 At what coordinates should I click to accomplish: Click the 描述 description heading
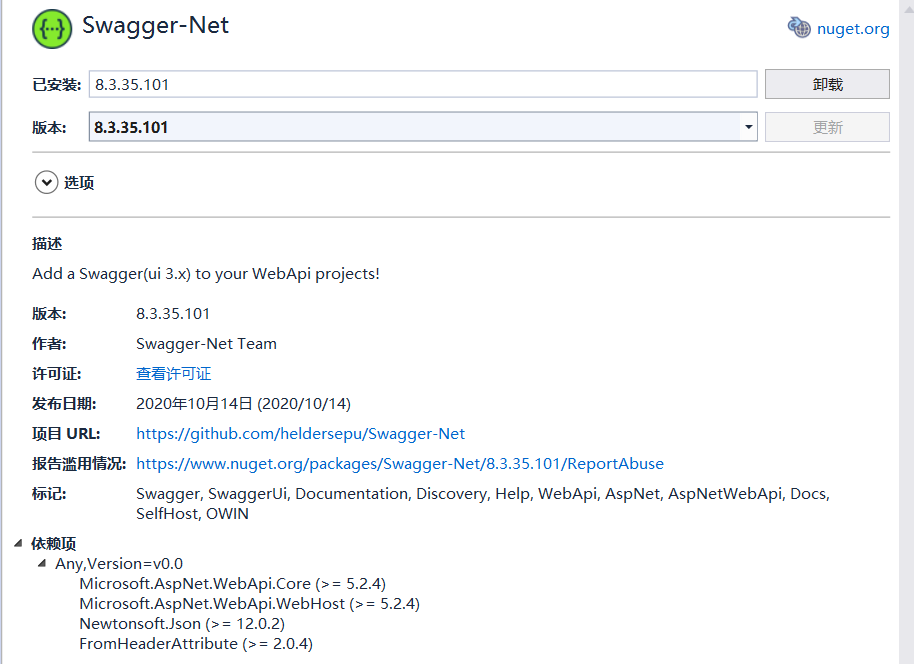[47, 244]
